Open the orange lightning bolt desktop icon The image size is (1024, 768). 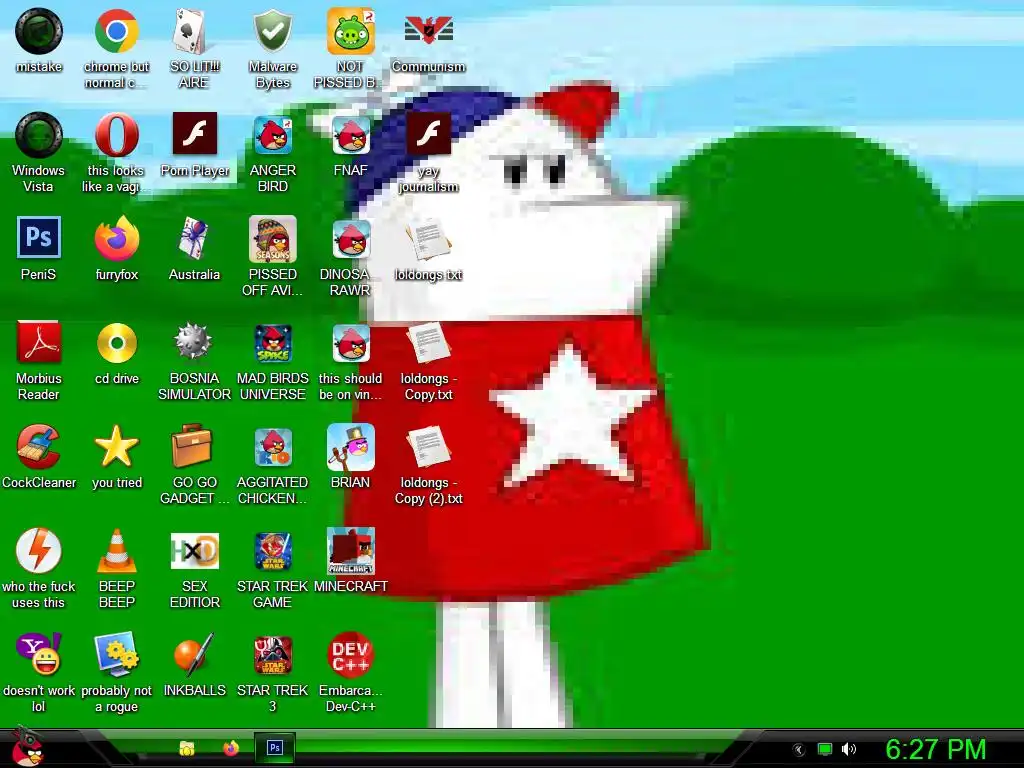39,551
